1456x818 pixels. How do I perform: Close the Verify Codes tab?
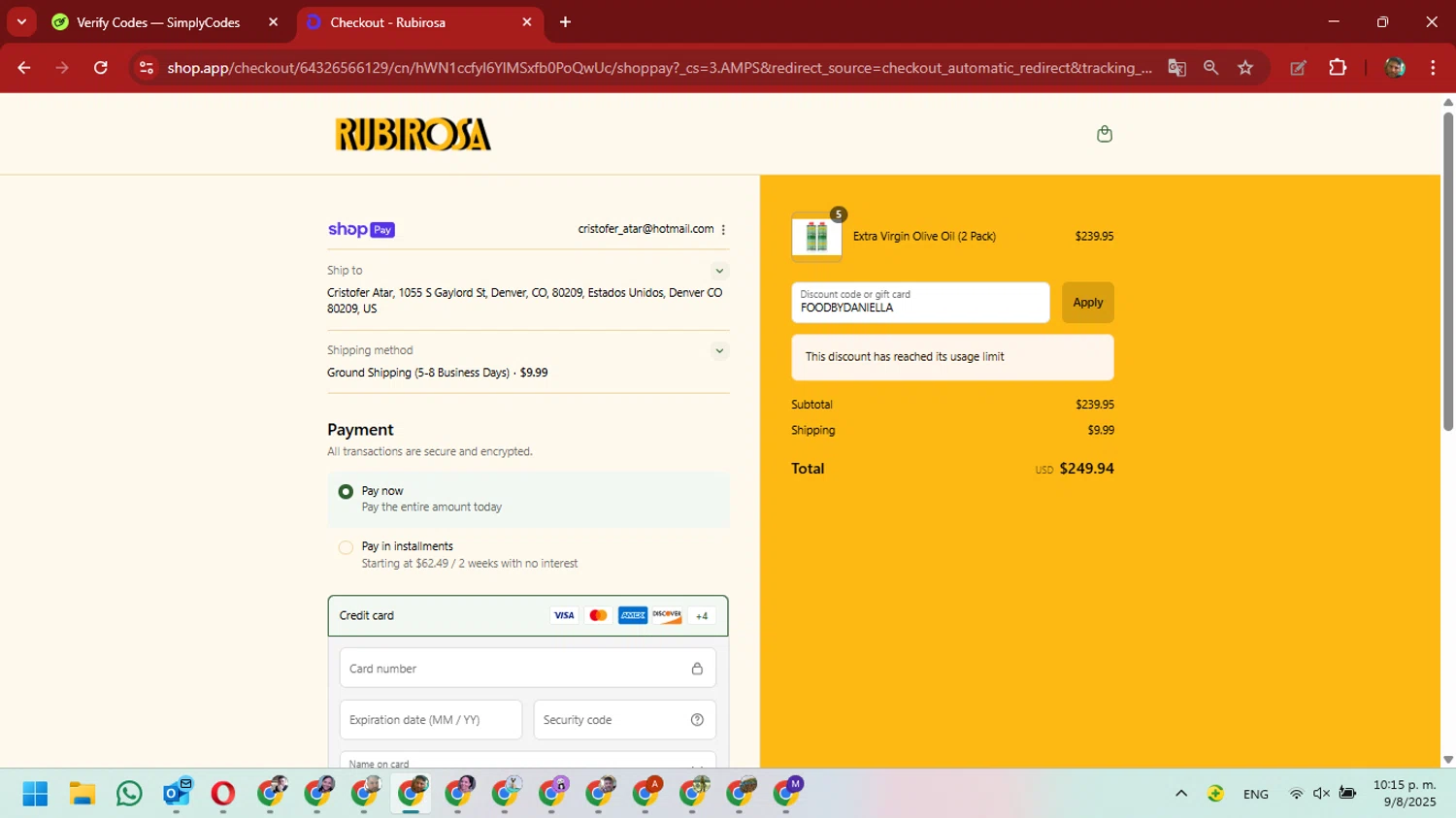[273, 22]
